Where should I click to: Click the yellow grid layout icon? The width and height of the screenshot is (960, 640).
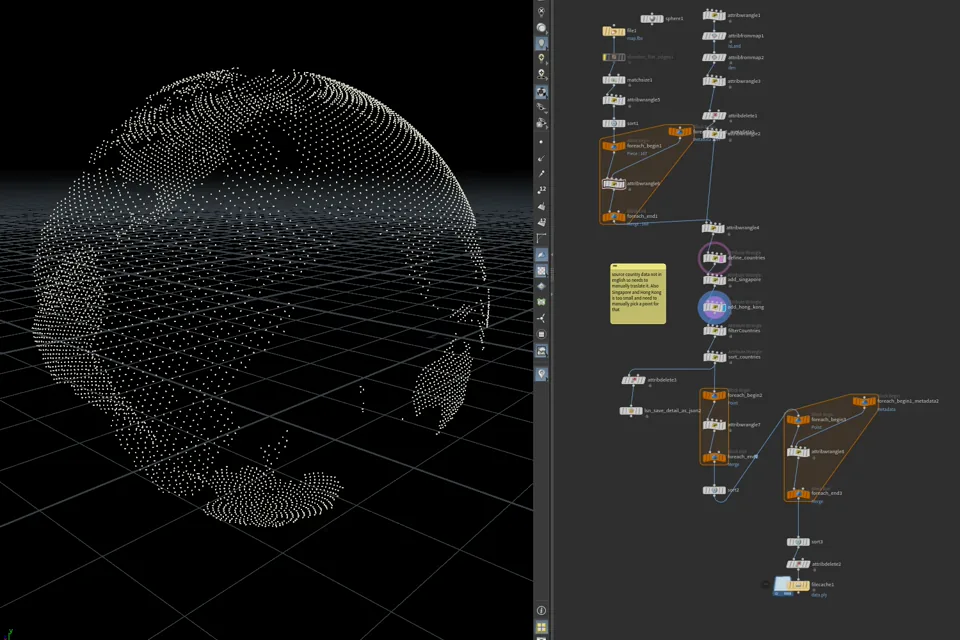pyautogui.click(x=541, y=627)
